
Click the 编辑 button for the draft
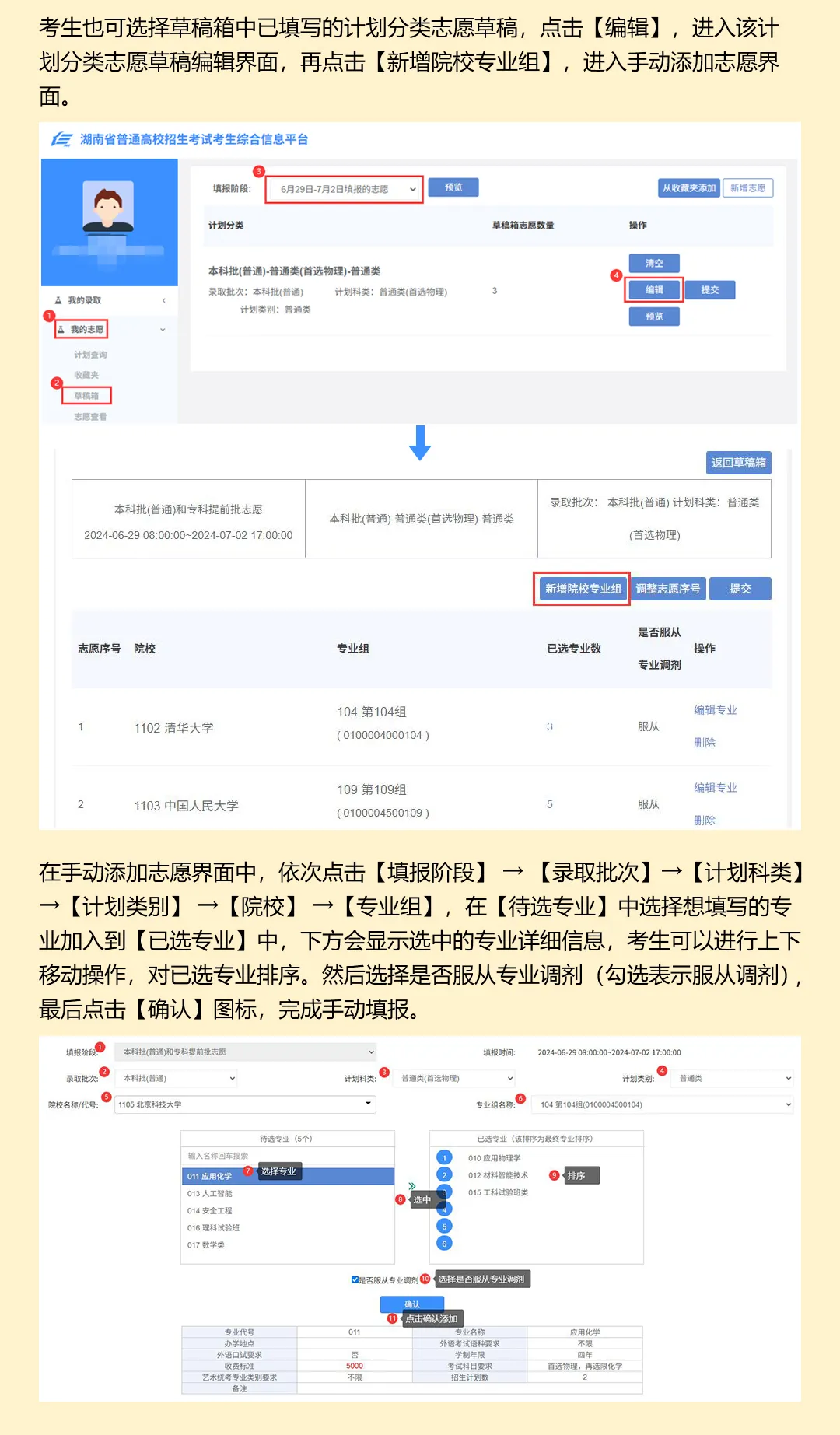[x=654, y=290]
